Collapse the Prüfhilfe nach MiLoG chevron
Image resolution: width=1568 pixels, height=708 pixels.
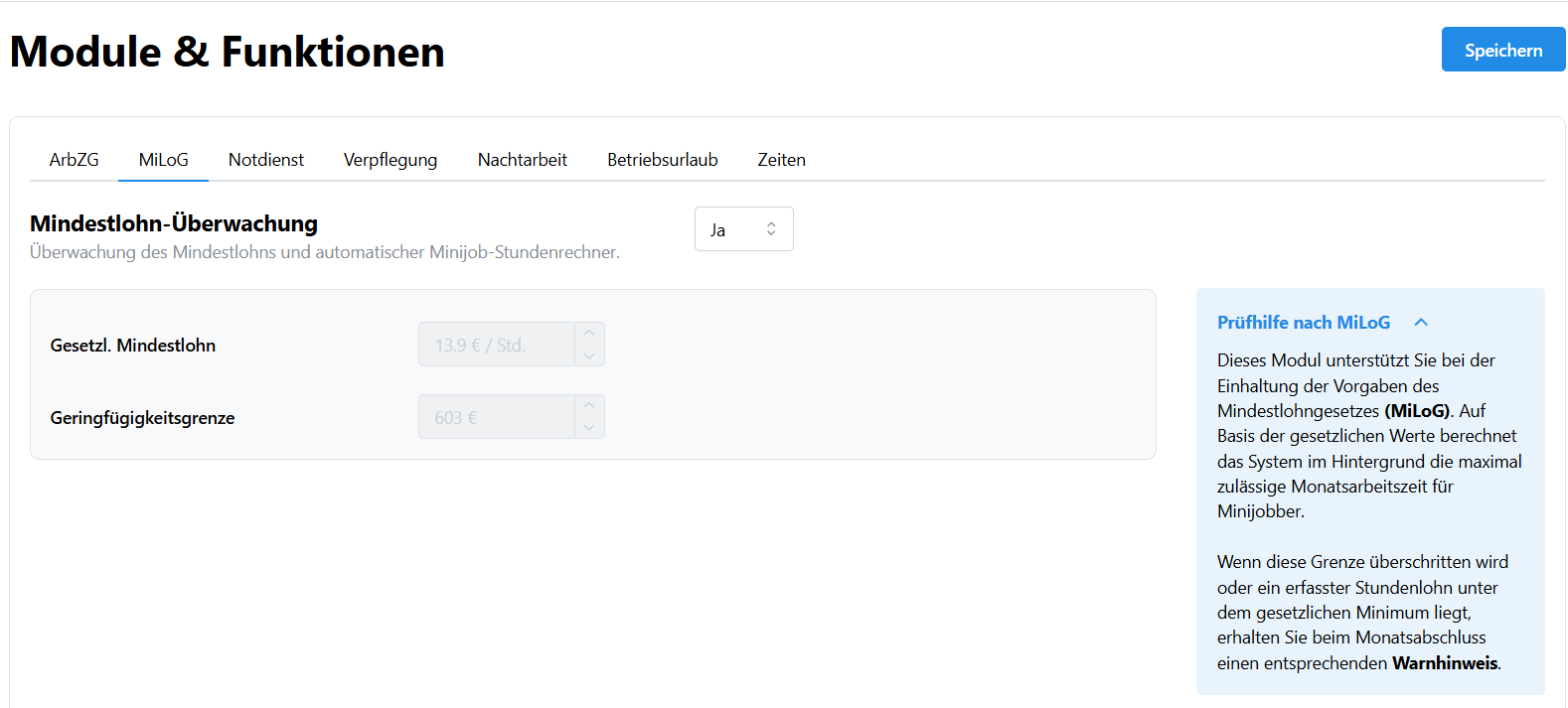tap(1421, 323)
